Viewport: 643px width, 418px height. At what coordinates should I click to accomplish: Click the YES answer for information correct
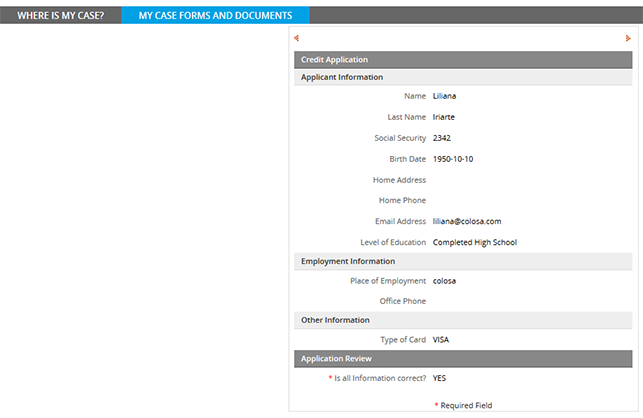(440, 379)
